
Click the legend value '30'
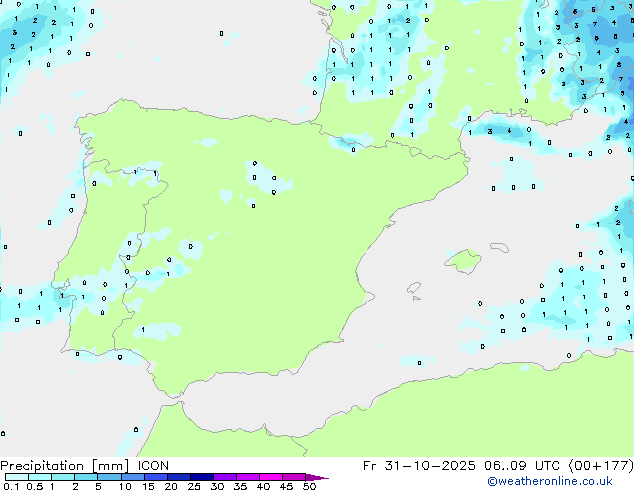point(217,486)
